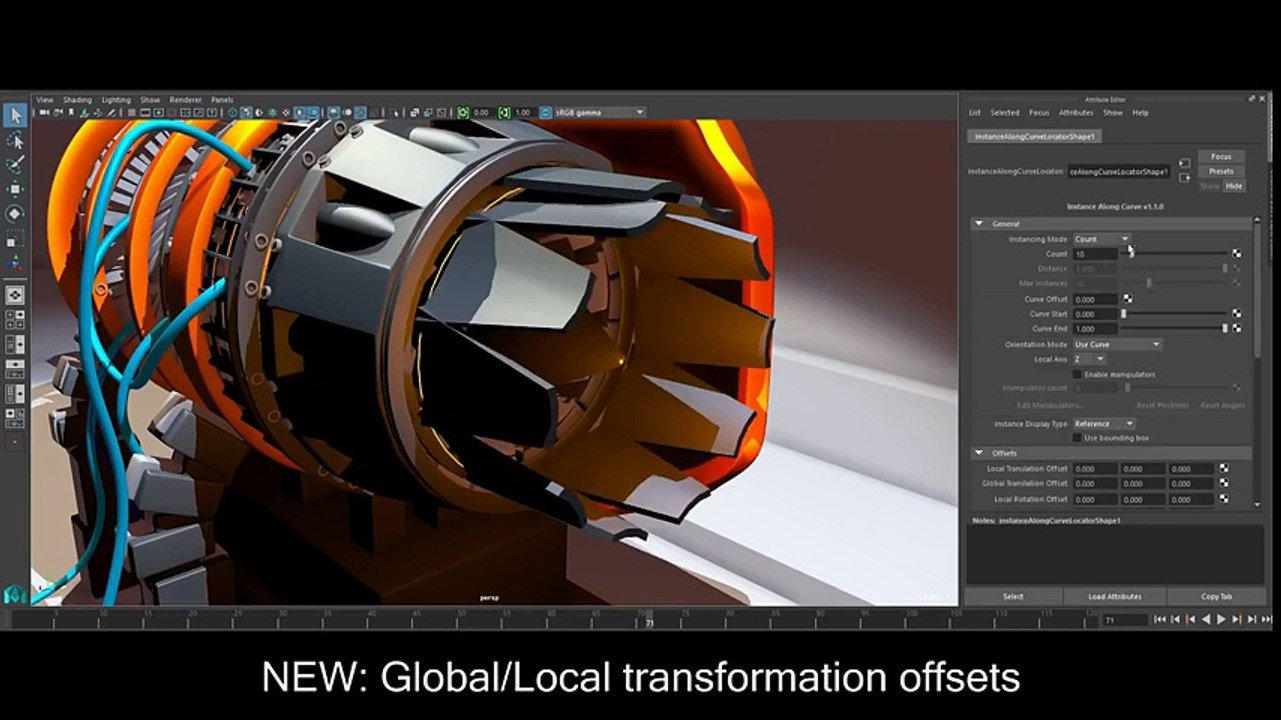Toggle the gamma control green icon
The height and width of the screenshot is (720, 1281).
[x=504, y=112]
